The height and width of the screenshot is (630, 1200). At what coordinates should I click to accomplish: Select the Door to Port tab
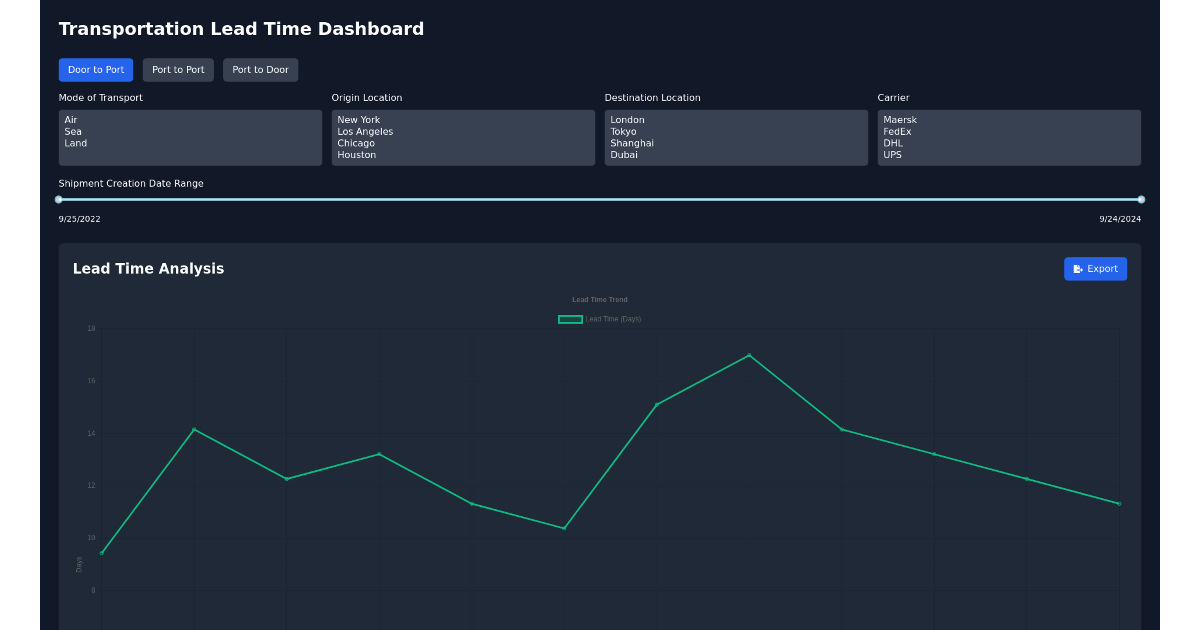point(96,69)
